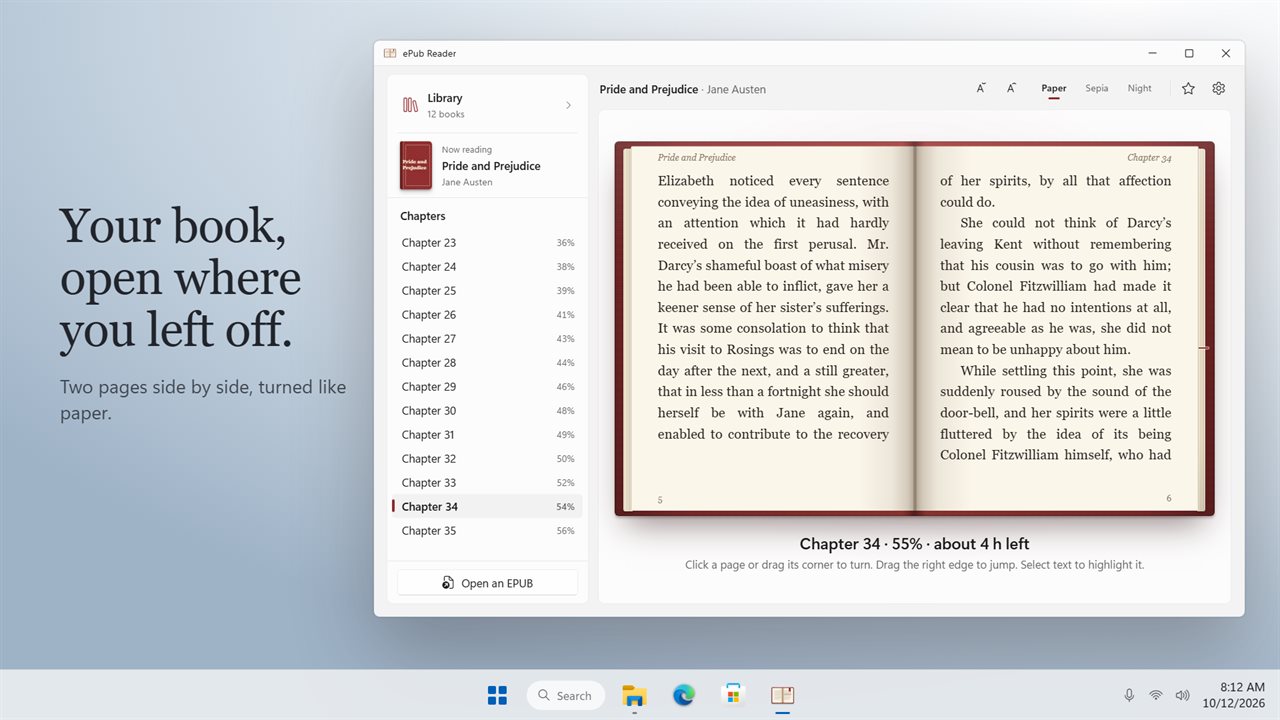Image resolution: width=1280 pixels, height=720 pixels.
Task: Click the EPUB file icon in Open button
Action: point(448,583)
